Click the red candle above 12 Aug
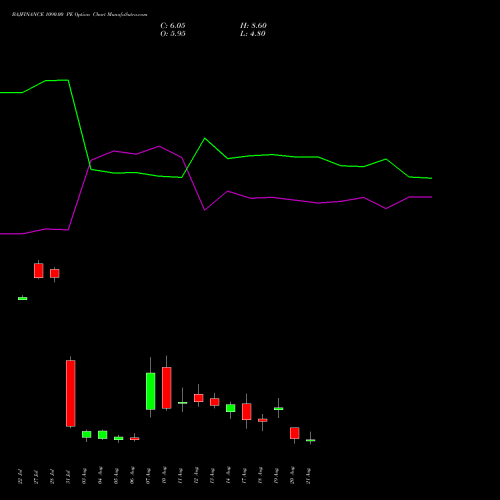This screenshot has height=500, width=500. tap(199, 398)
